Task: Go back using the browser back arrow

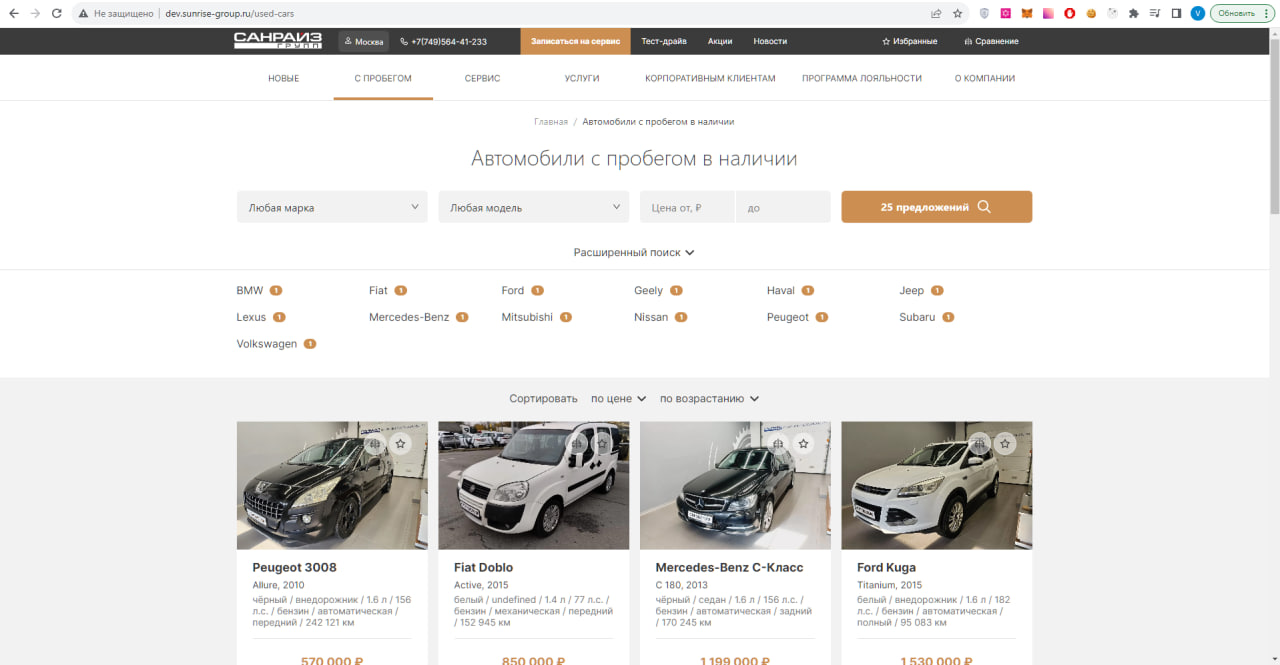Action: 14,14
